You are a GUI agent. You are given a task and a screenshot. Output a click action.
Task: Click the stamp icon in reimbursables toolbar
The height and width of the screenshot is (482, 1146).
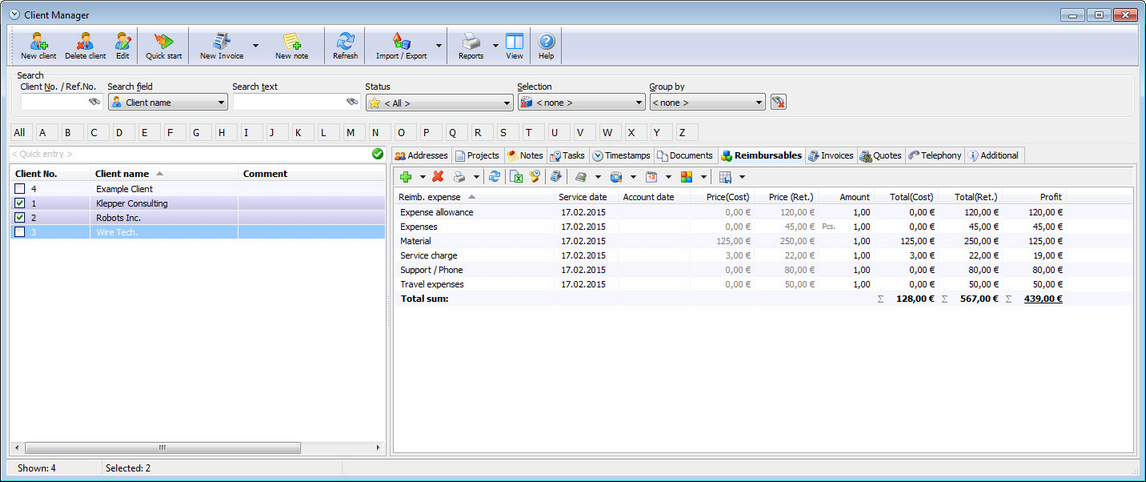534,176
